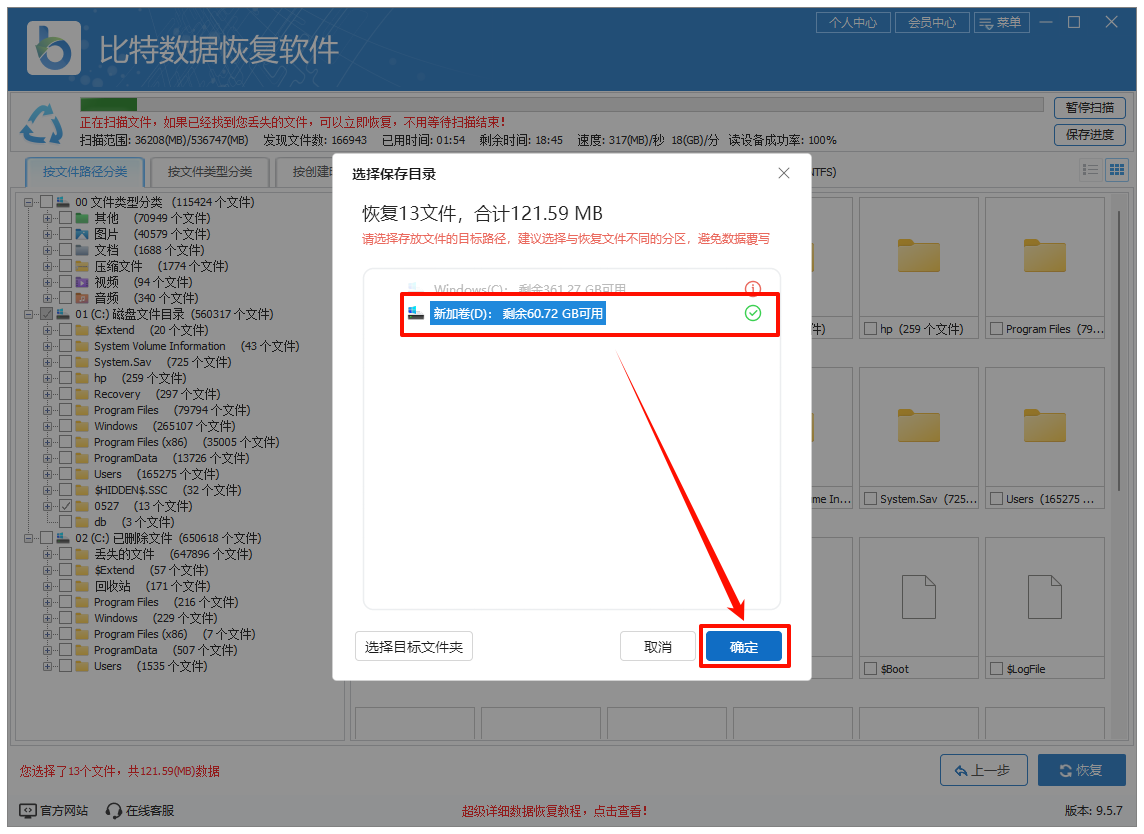1144x834 pixels.
Task: Click the scan progress bar
Action: (x=561, y=104)
